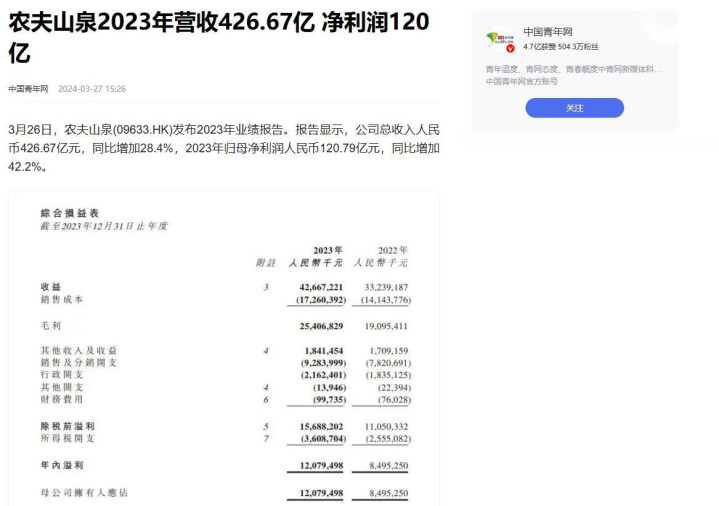Click the 2022 revenue value 33,239,187
The image size is (719, 506).
(x=386, y=287)
